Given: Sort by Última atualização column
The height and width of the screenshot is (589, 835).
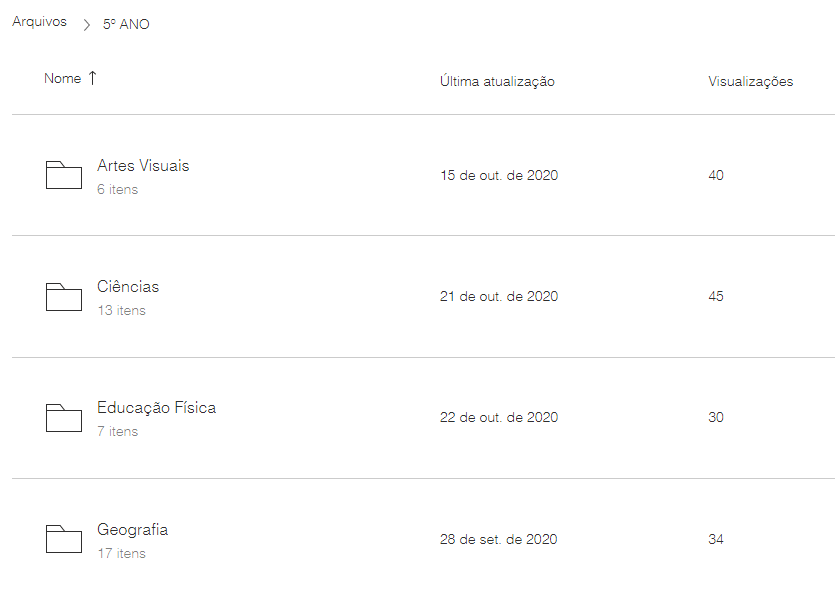Looking at the screenshot, I should click(497, 82).
